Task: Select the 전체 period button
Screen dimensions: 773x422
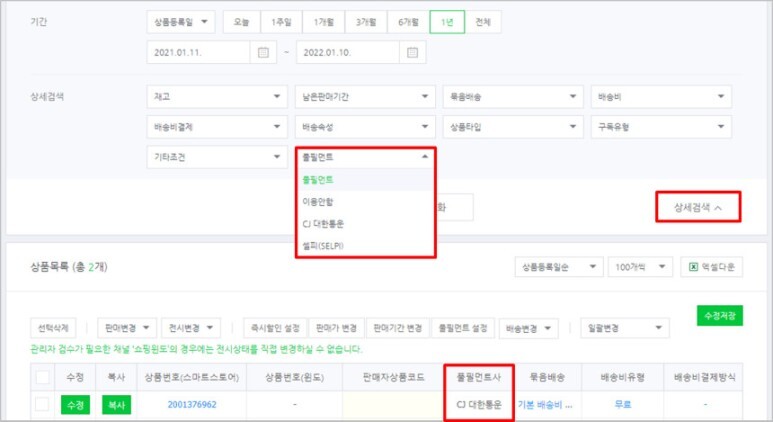Action: 483,22
